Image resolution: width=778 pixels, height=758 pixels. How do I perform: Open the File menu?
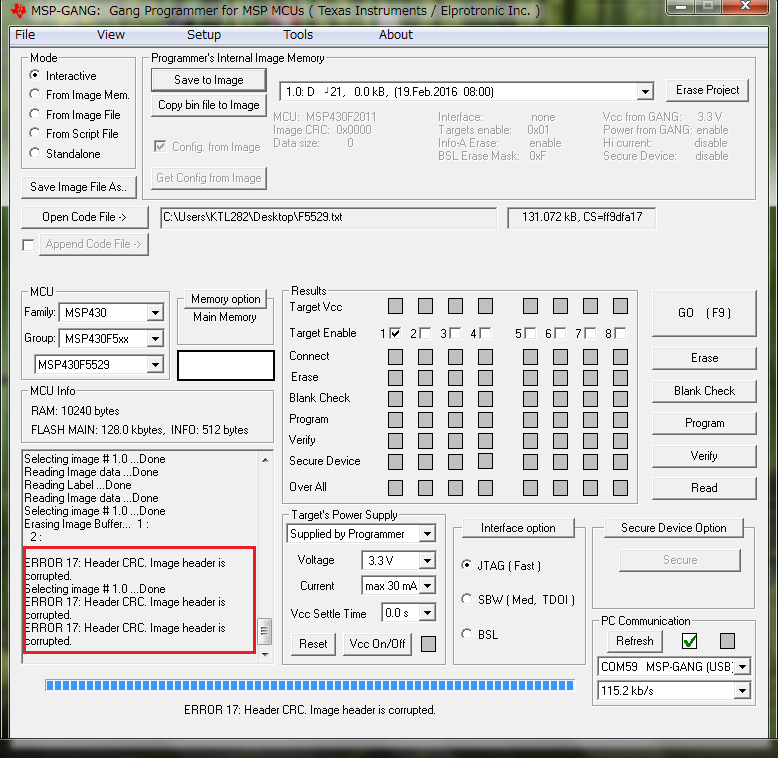pos(25,35)
